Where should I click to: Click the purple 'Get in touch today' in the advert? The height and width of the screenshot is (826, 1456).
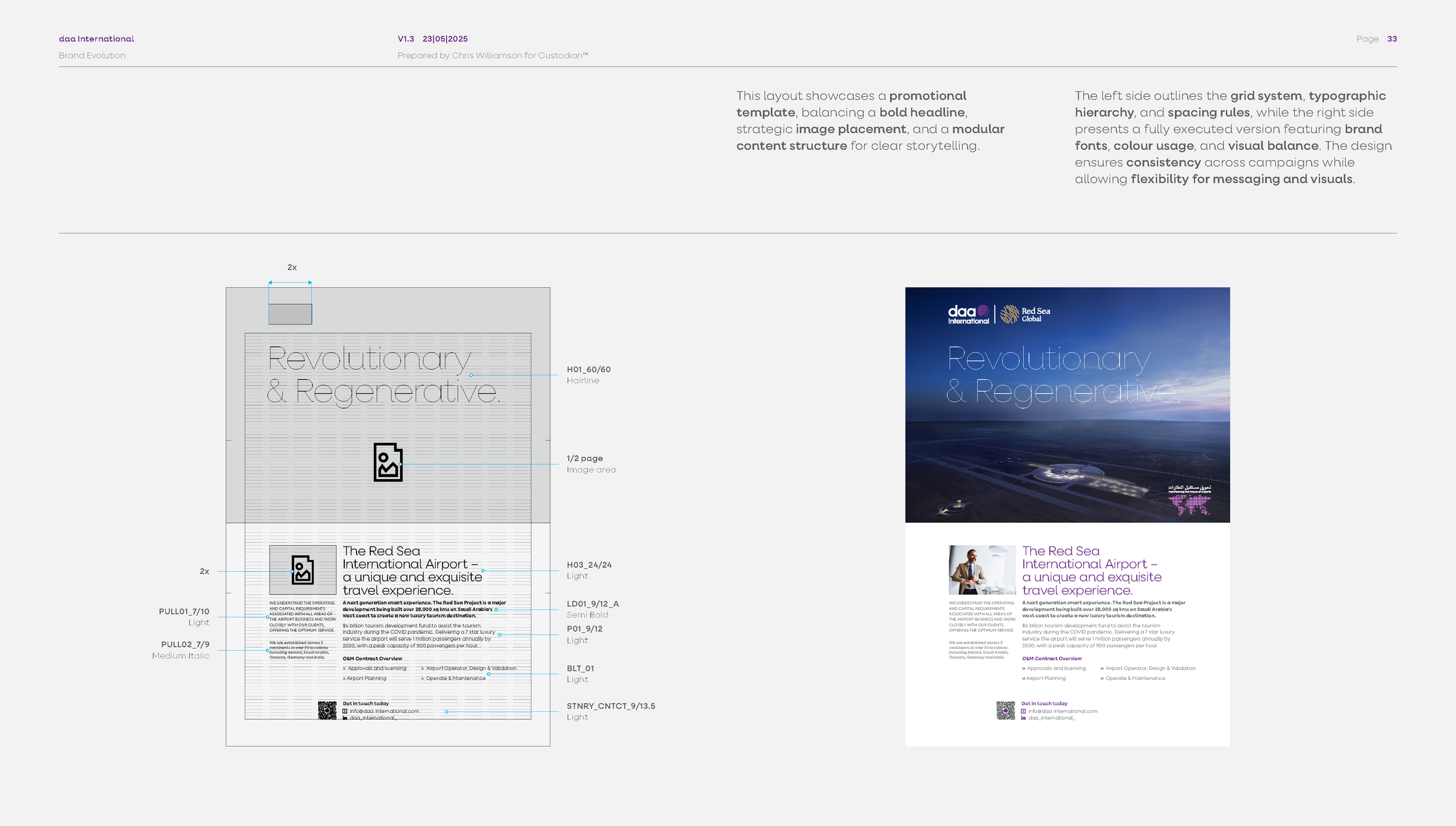[1044, 704]
